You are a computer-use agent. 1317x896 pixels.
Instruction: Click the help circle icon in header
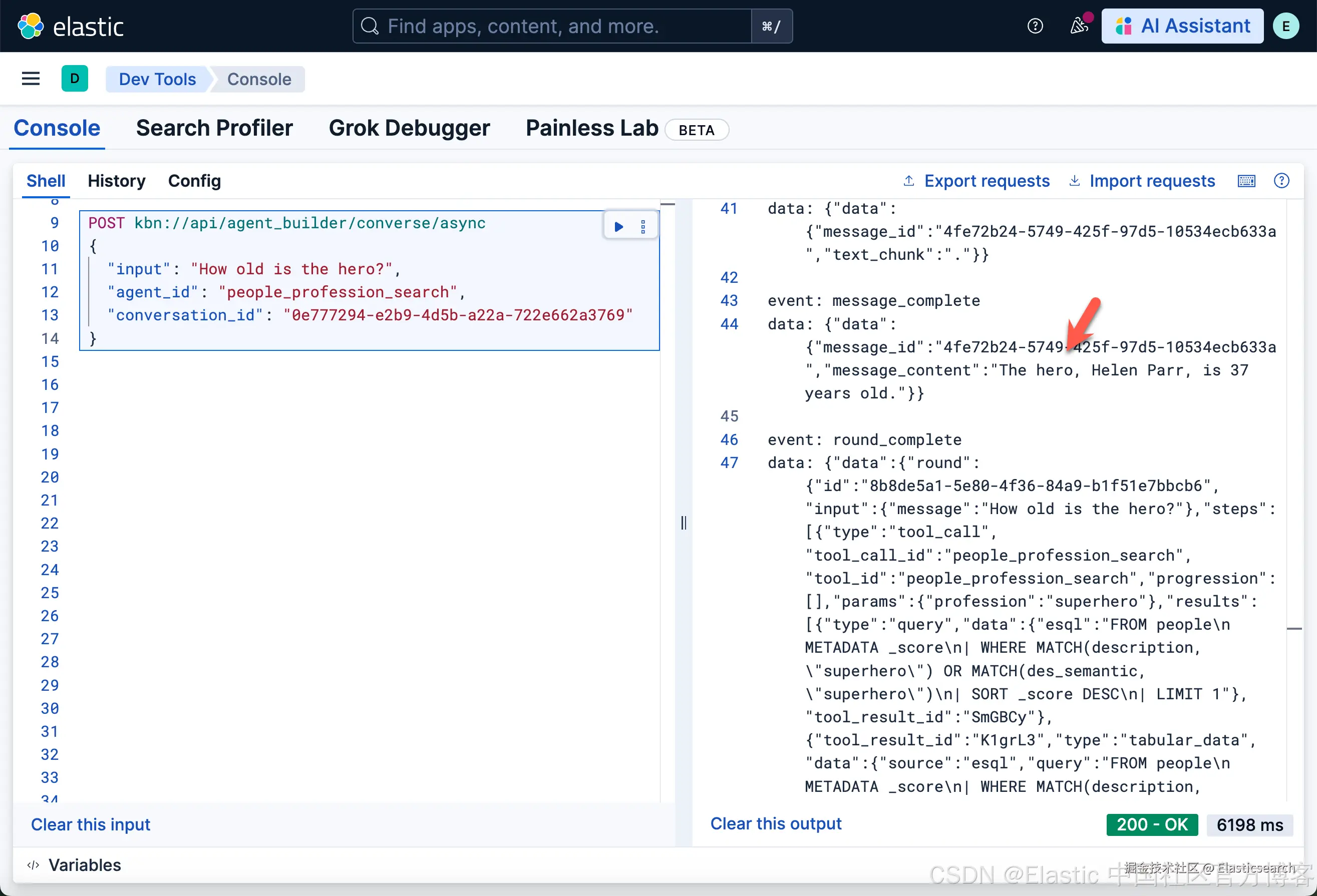pos(1035,26)
